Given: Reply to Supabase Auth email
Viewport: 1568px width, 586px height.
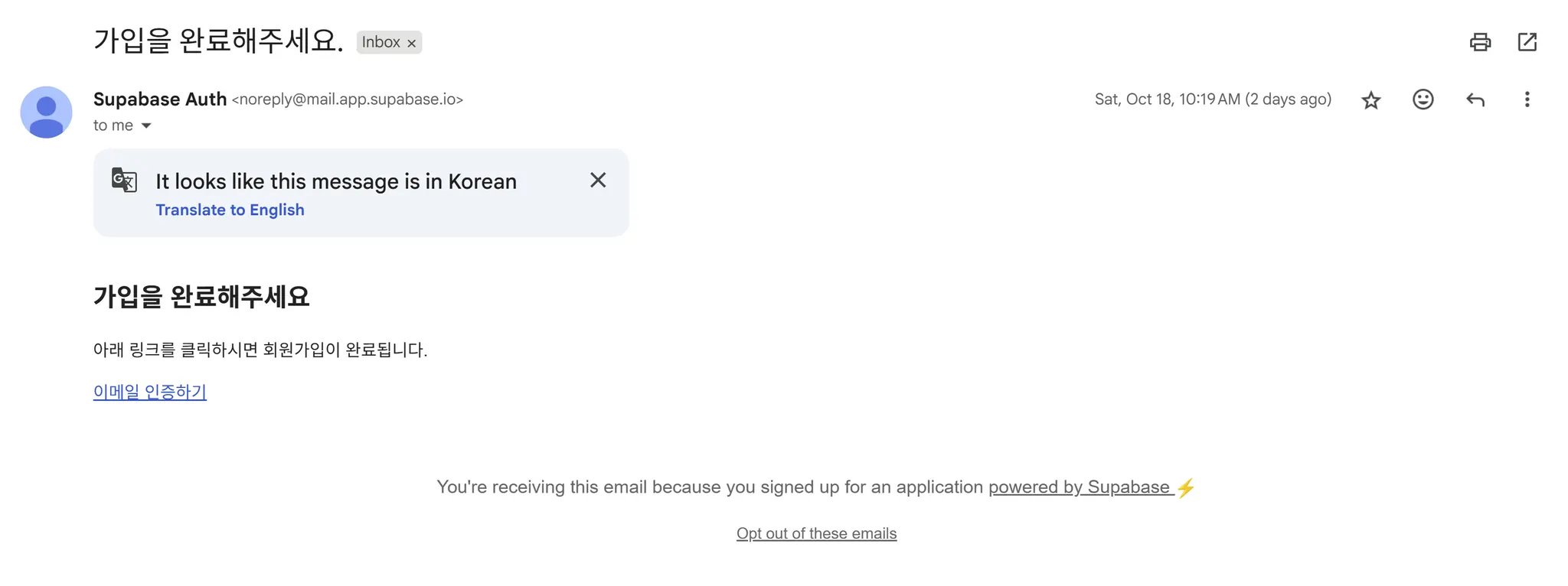Looking at the screenshot, I should tap(1475, 99).
